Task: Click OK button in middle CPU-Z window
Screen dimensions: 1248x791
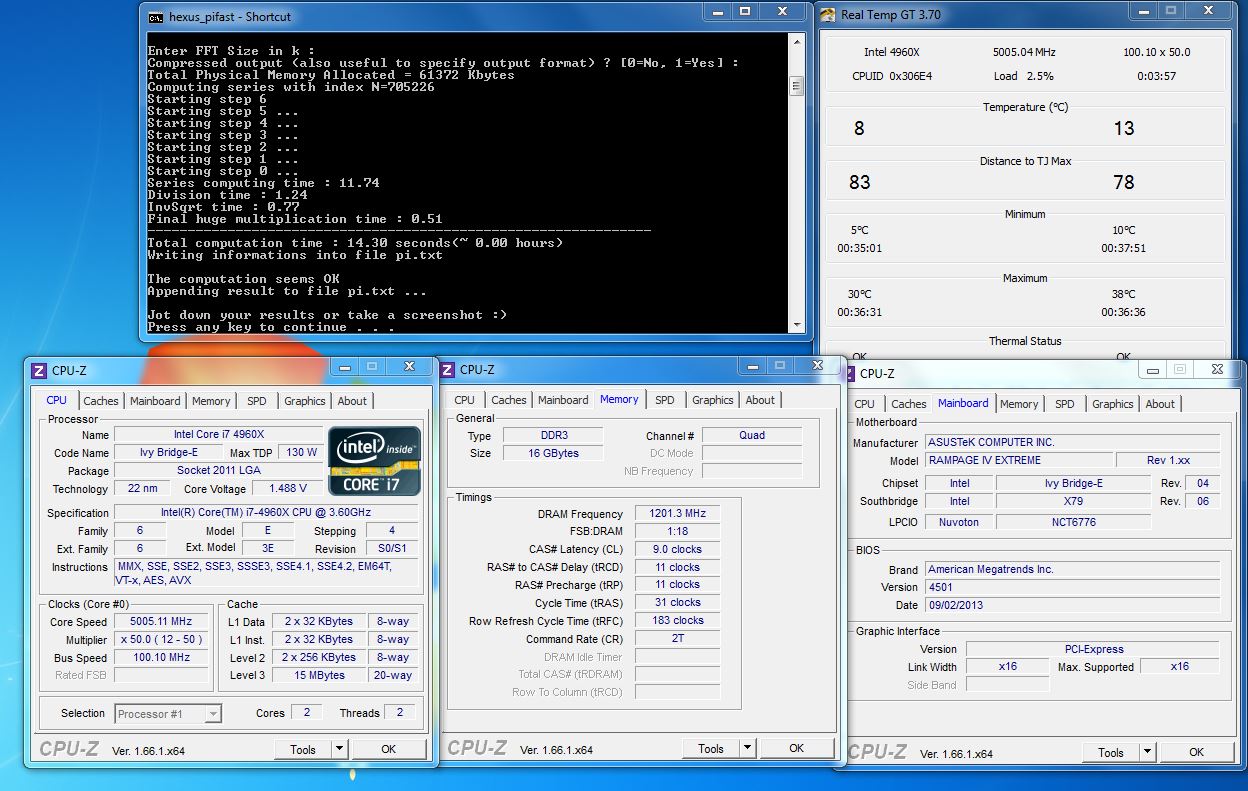Action: 796,748
